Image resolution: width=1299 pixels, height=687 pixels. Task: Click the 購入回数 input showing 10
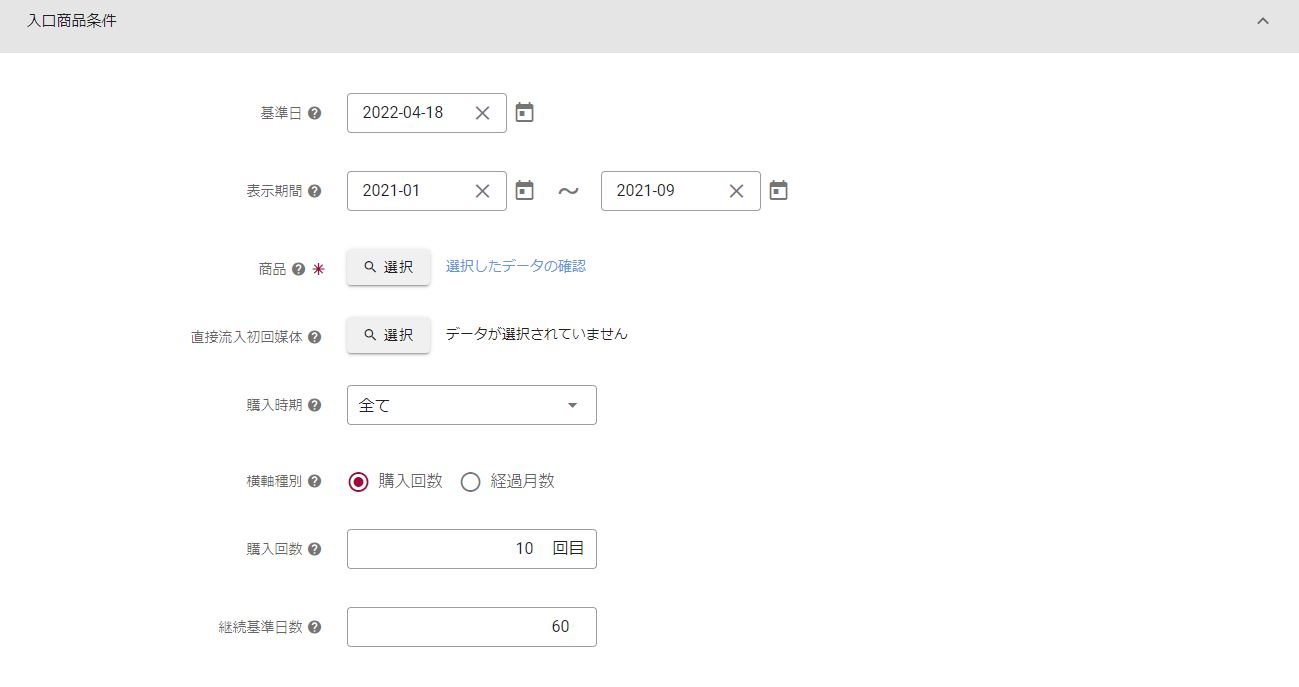pyautogui.click(x=450, y=549)
